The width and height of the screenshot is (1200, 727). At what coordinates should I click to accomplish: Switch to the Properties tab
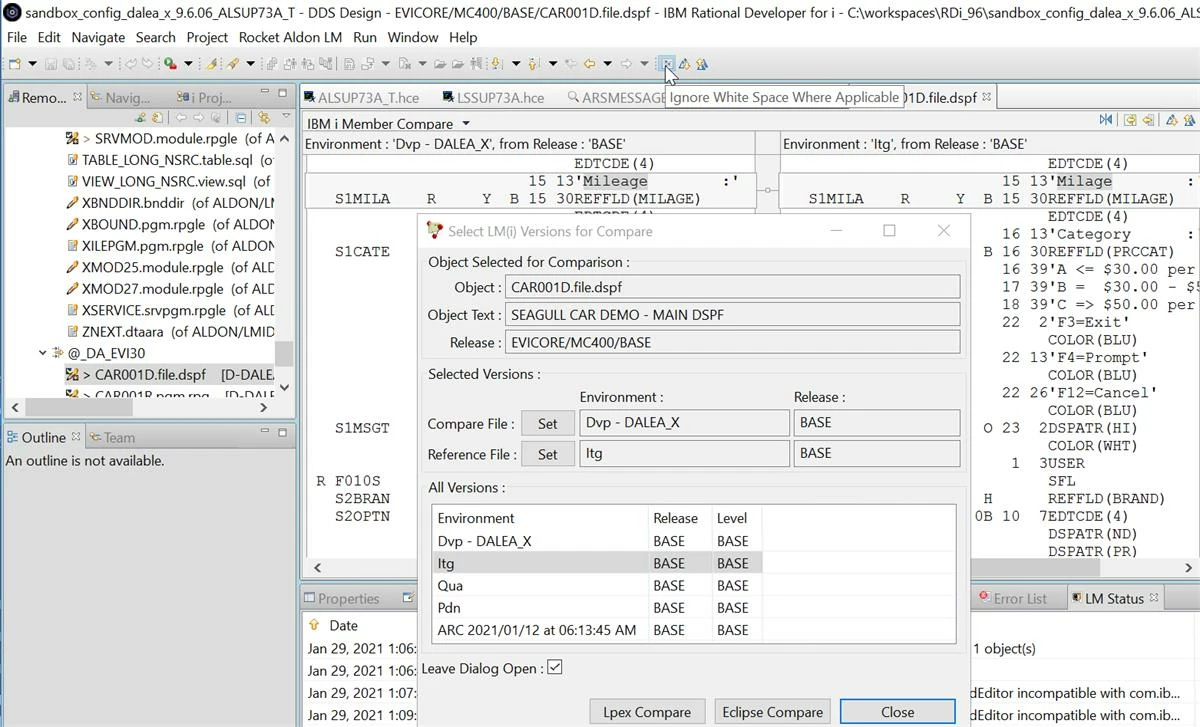pos(341,598)
